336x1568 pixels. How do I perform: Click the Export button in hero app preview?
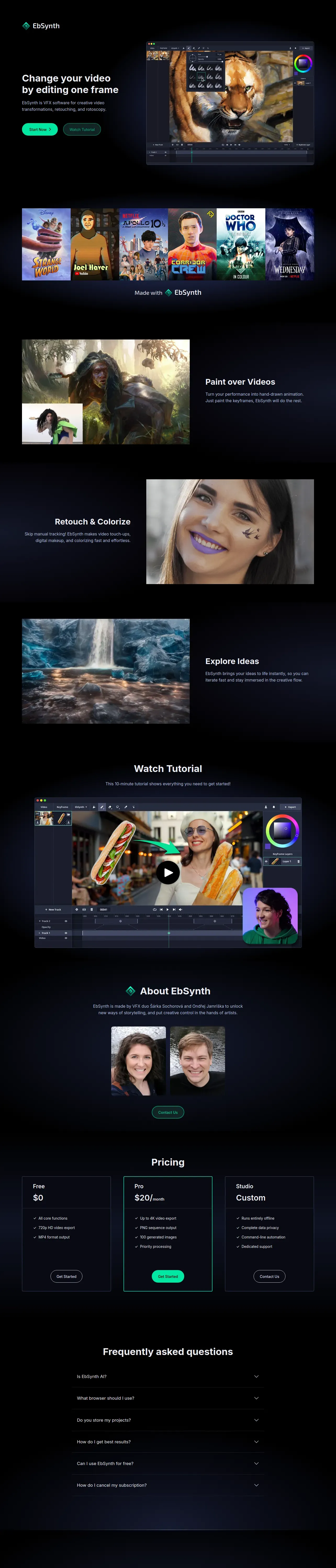[x=306, y=48]
